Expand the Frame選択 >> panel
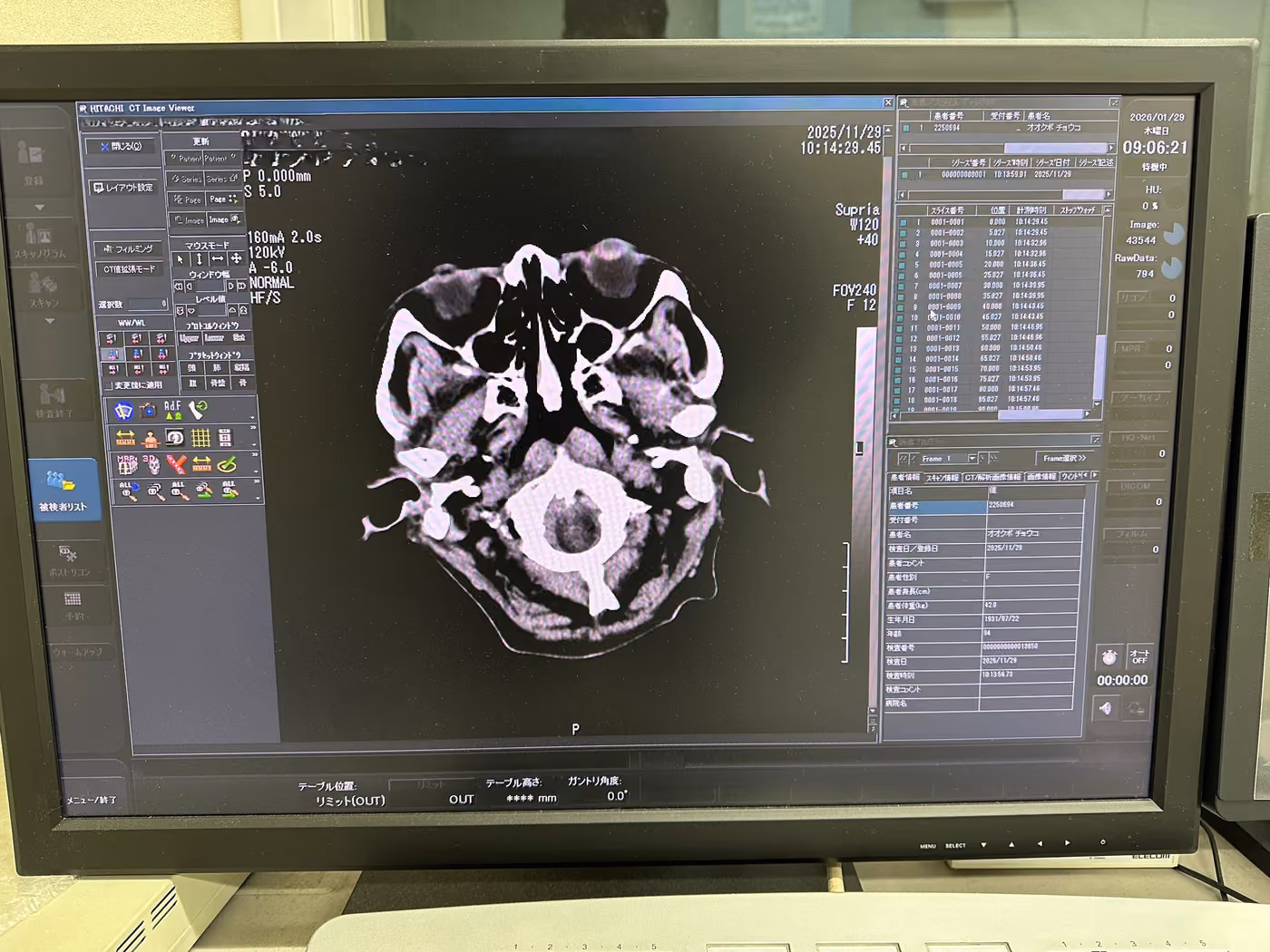This screenshot has height=952, width=1270. (1063, 459)
